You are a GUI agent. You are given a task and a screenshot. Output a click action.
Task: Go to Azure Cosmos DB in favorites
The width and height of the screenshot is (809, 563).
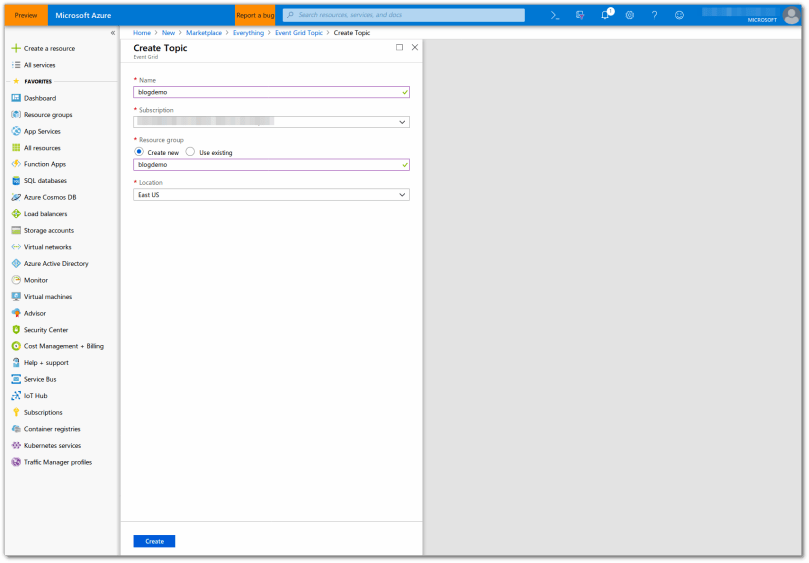tap(50, 197)
